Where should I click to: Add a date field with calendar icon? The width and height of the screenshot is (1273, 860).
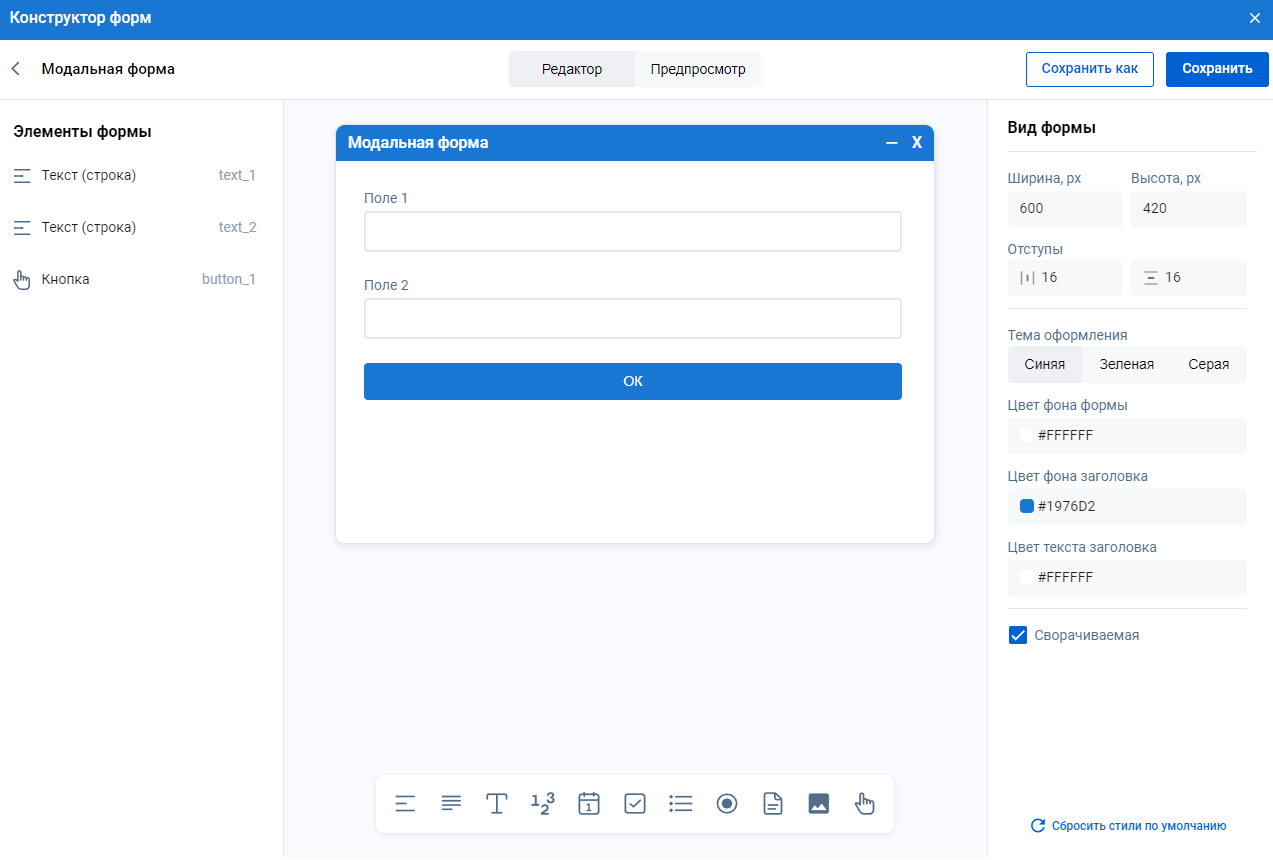tap(589, 804)
